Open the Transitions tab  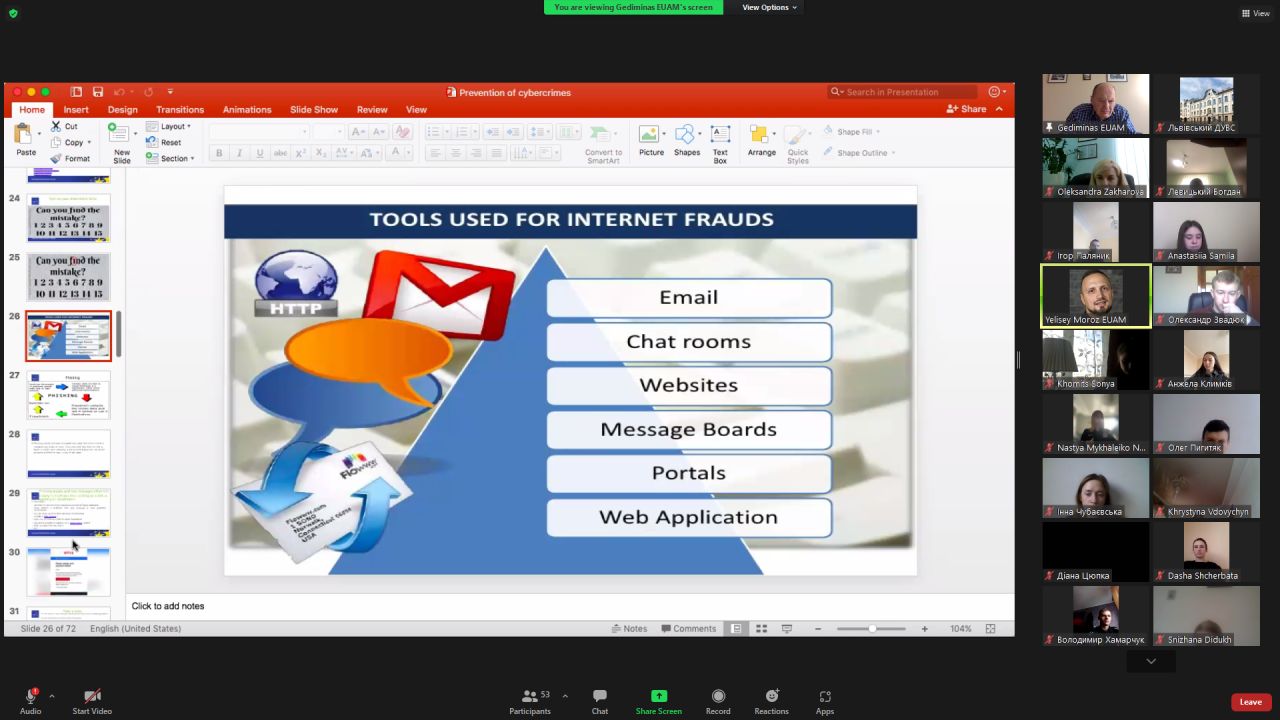tap(180, 110)
